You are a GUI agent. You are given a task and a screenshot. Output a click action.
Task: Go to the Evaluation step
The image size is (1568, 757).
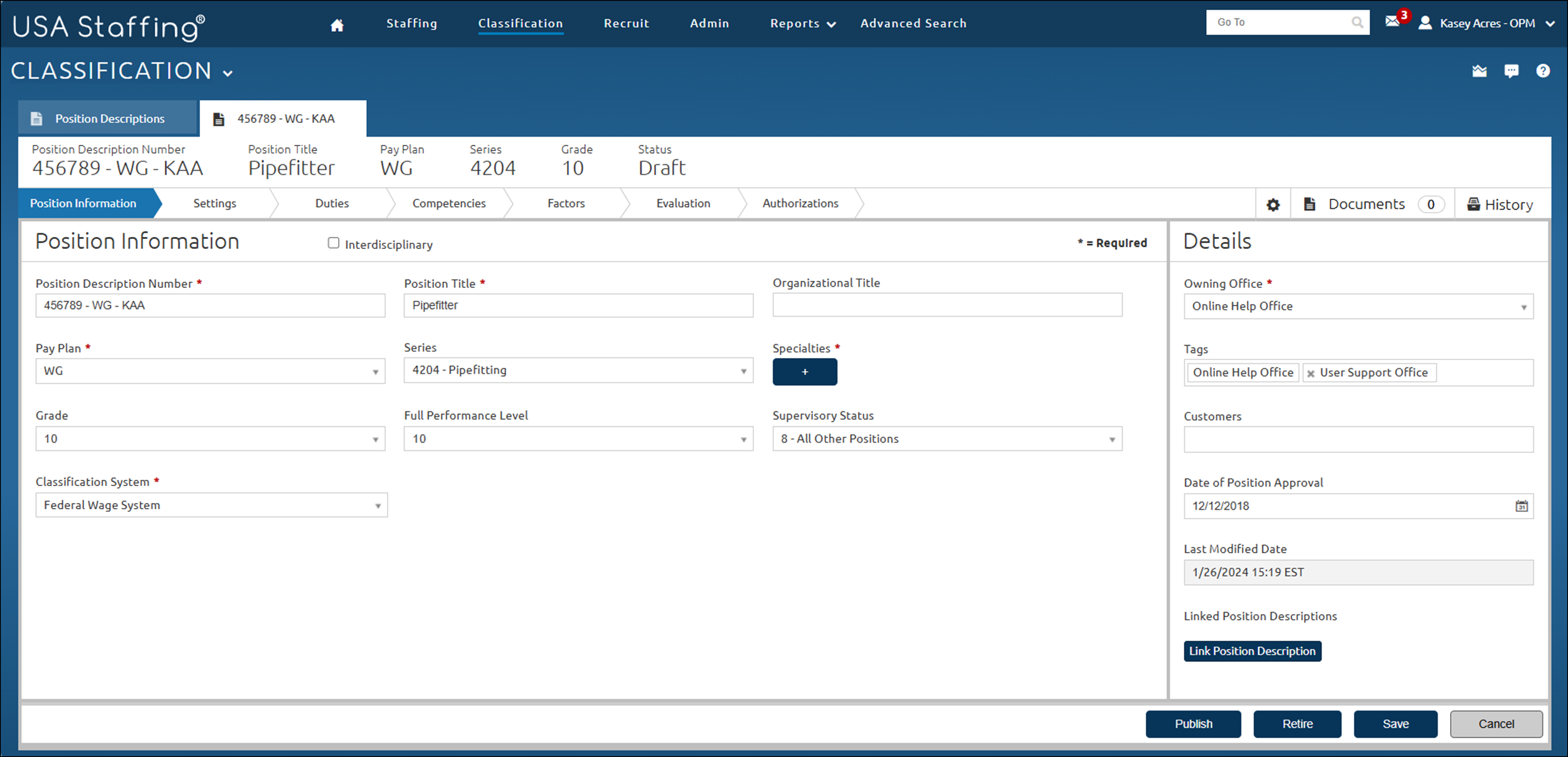(x=683, y=203)
